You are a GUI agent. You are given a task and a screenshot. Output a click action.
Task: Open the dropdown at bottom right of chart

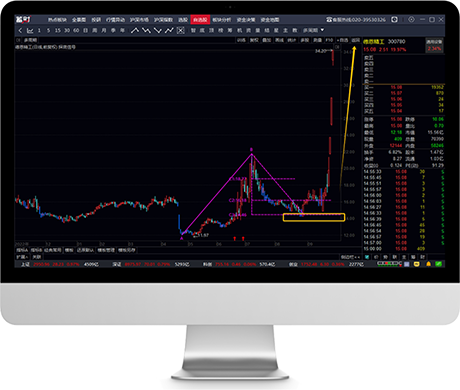click(351, 257)
